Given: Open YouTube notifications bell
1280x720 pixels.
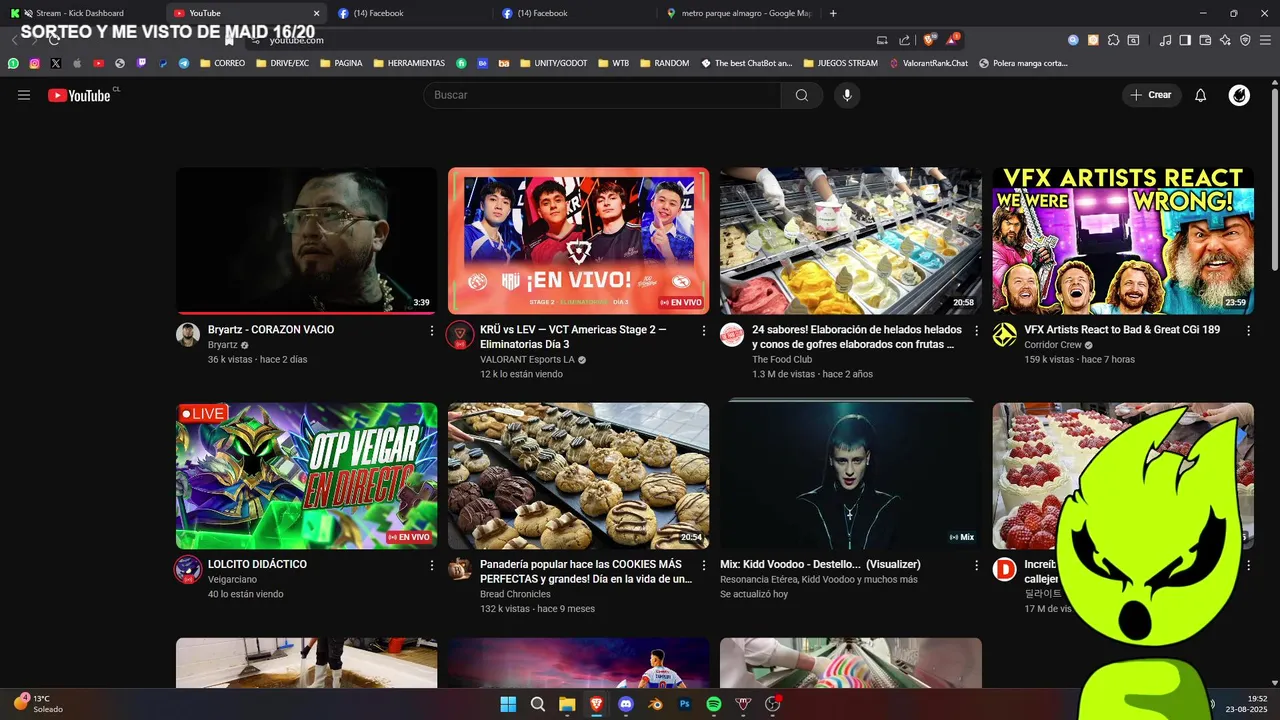Looking at the screenshot, I should click(x=1201, y=95).
